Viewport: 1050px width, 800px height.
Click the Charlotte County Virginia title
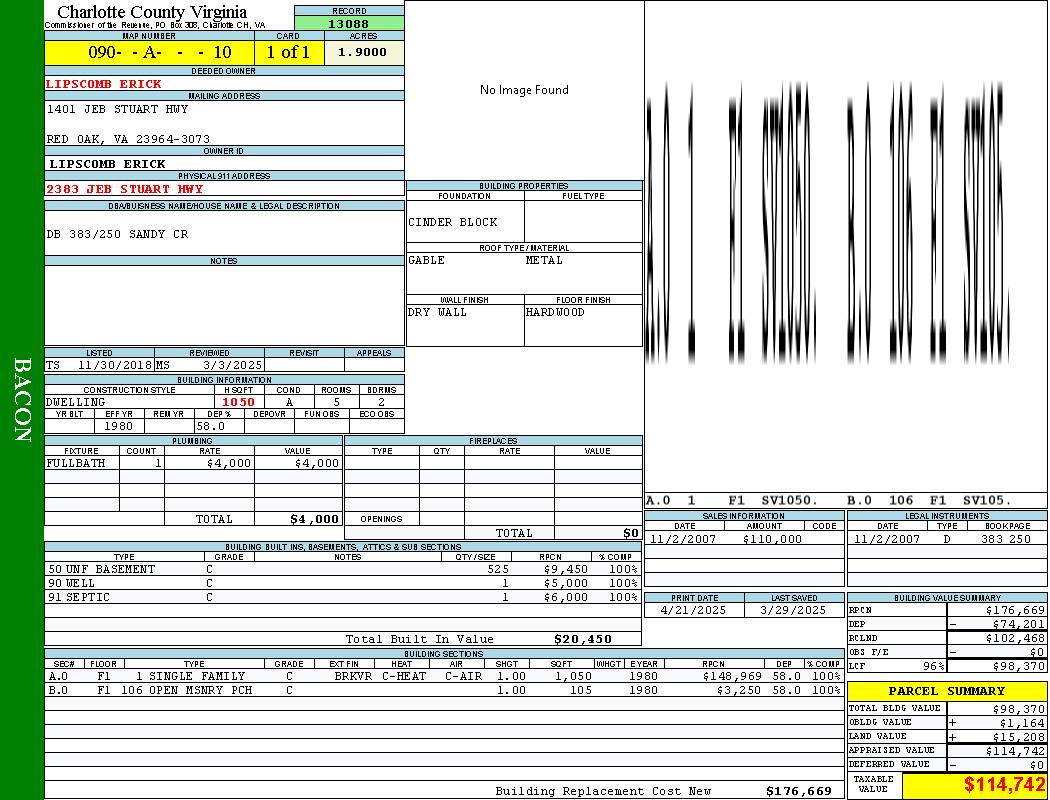point(152,12)
